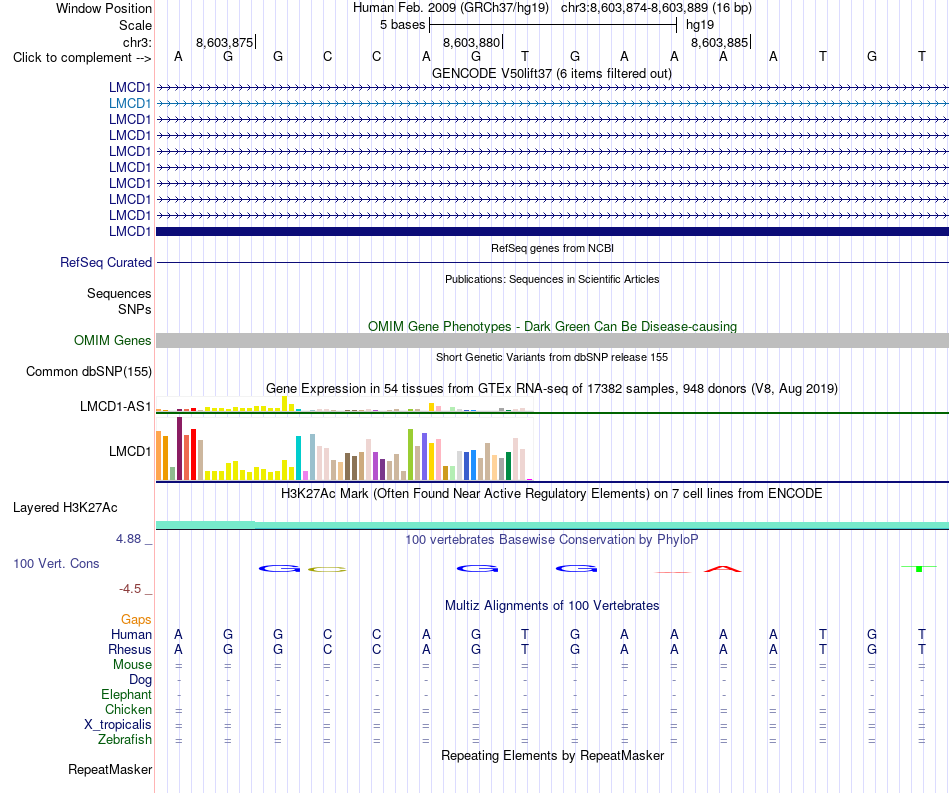The height and width of the screenshot is (793, 950).
Task: Click the hg19 label next to the scale bar
Action: (700, 25)
